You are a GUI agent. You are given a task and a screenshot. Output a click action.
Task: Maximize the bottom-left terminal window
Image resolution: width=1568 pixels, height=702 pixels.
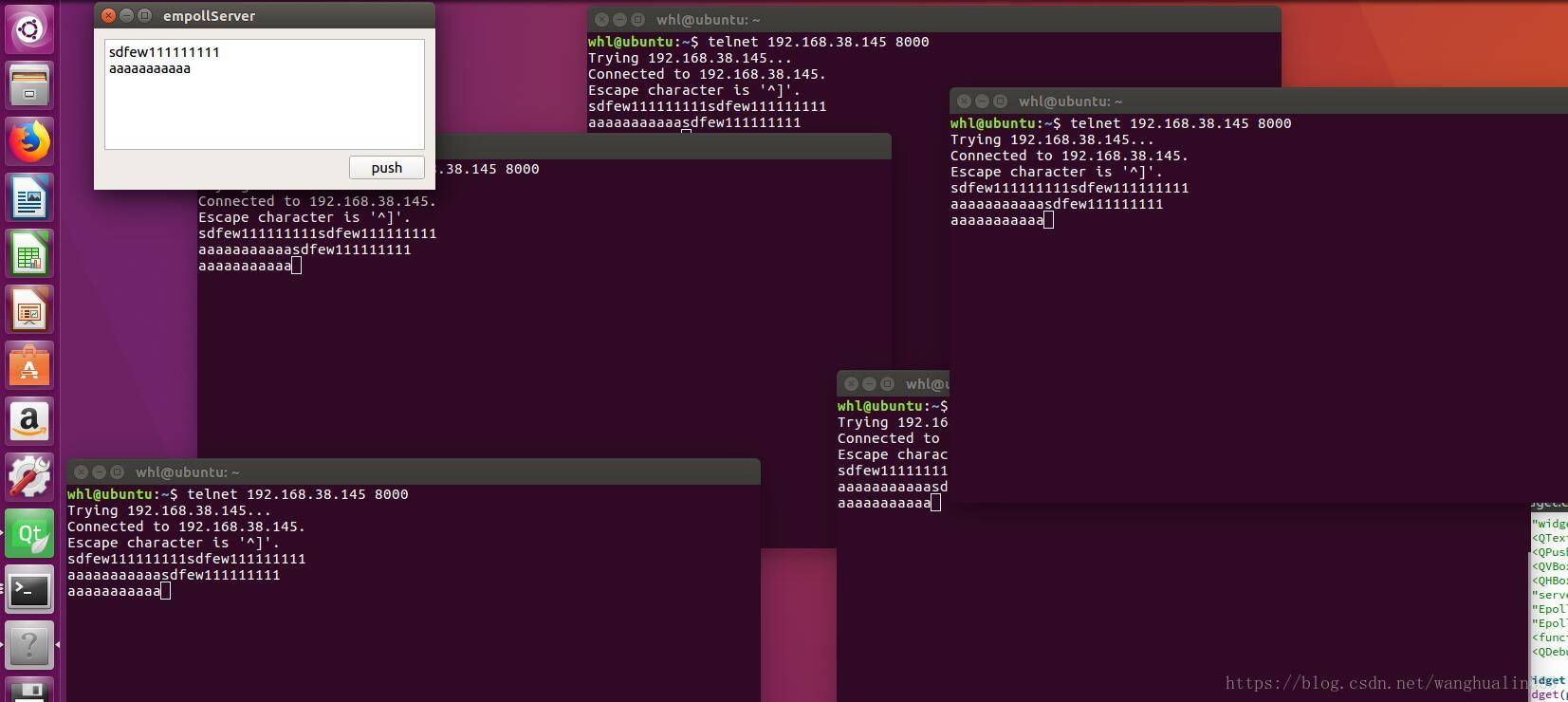coord(117,471)
